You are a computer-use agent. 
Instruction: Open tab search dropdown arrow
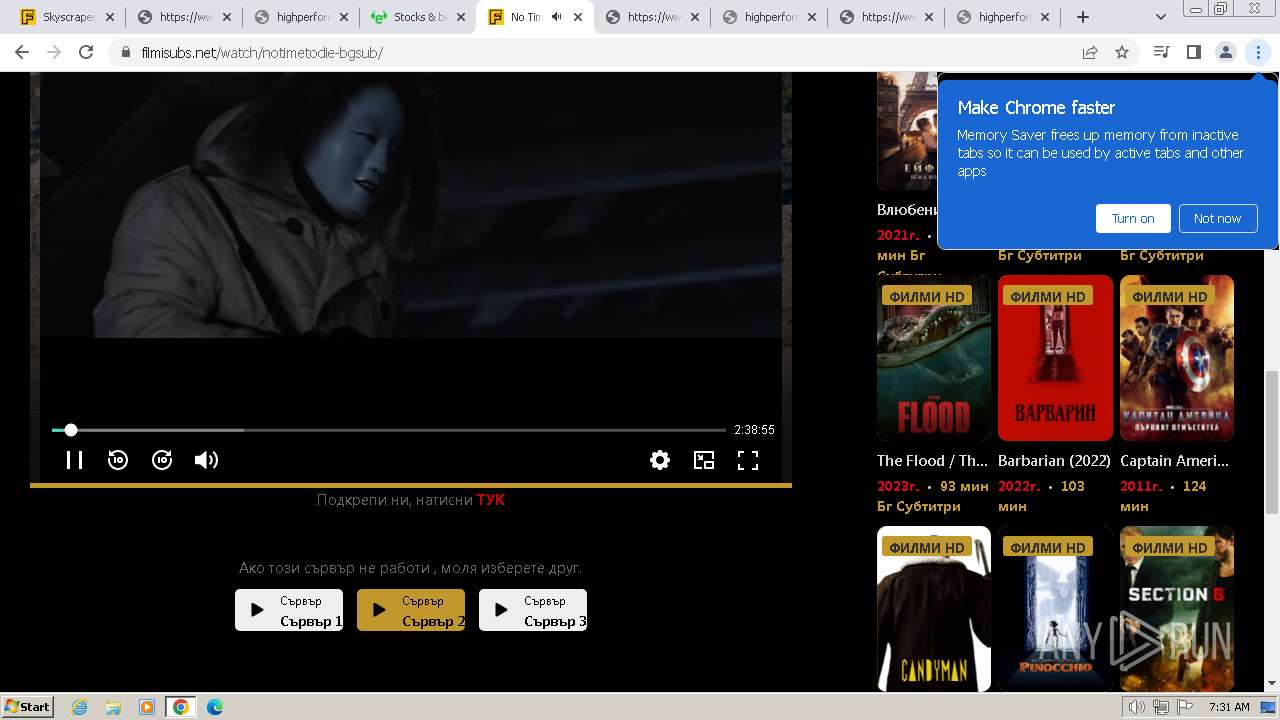tap(1160, 17)
